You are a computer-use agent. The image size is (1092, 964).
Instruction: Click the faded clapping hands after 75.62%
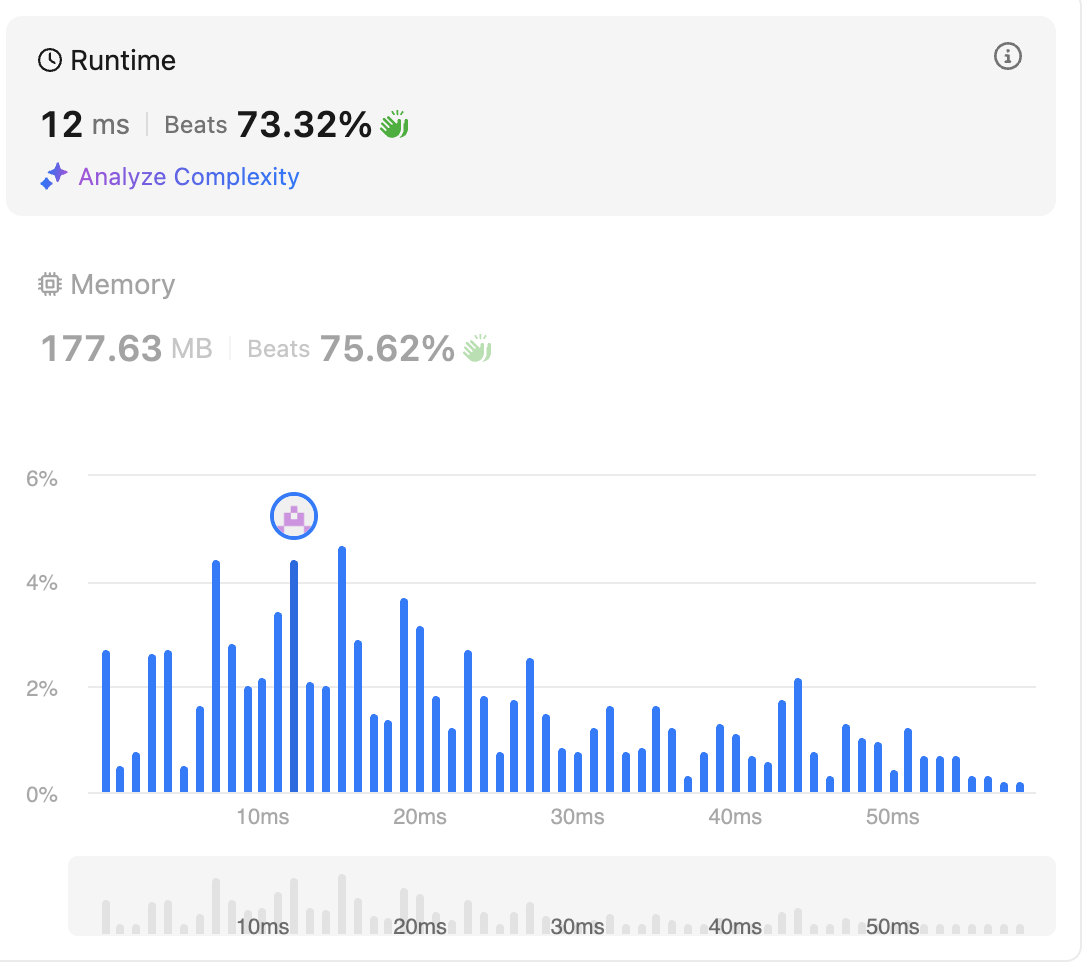tap(477, 349)
